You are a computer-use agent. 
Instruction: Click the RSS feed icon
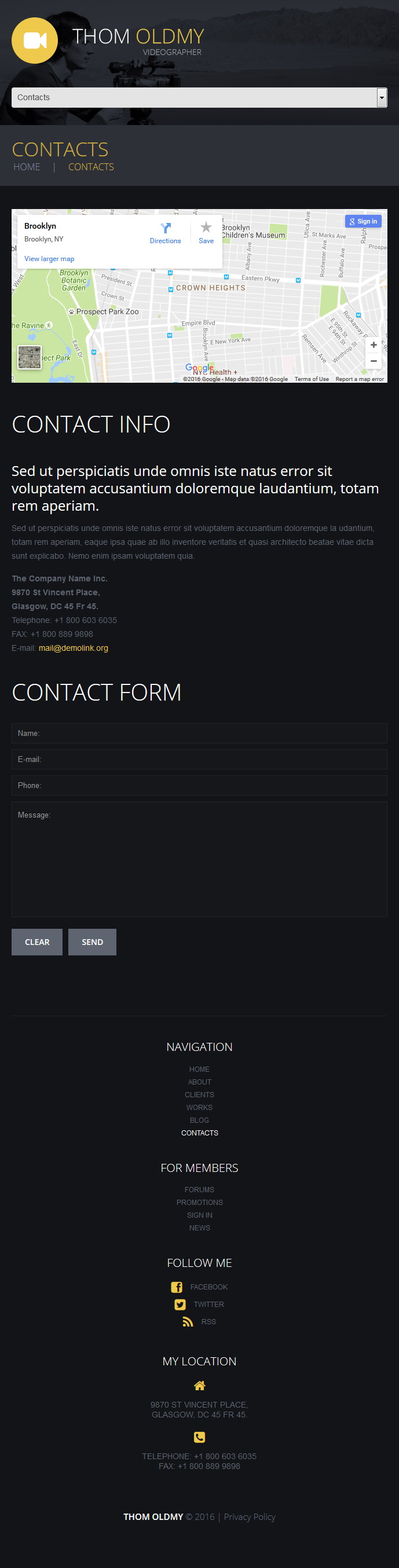[188, 1321]
